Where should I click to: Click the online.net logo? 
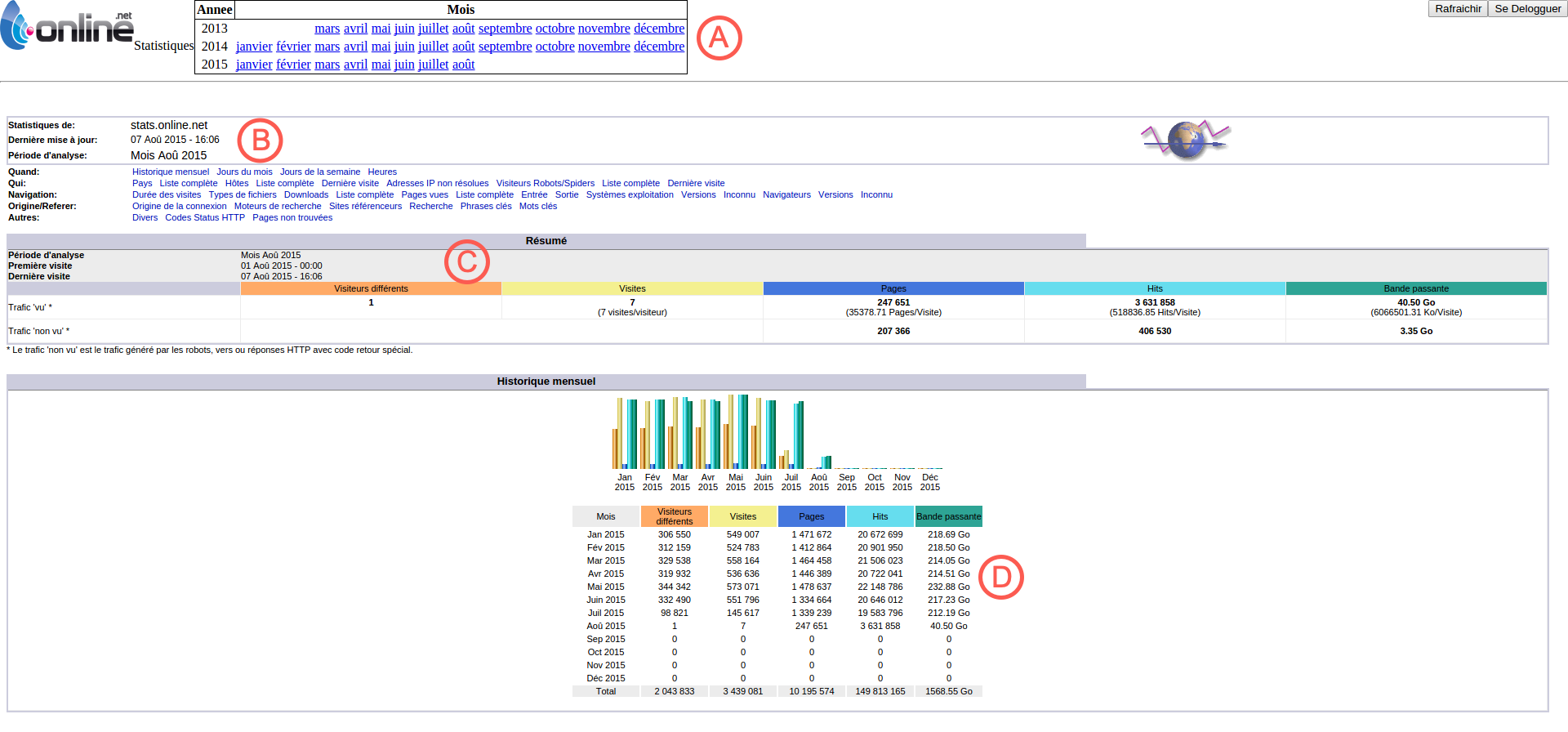tap(67, 27)
